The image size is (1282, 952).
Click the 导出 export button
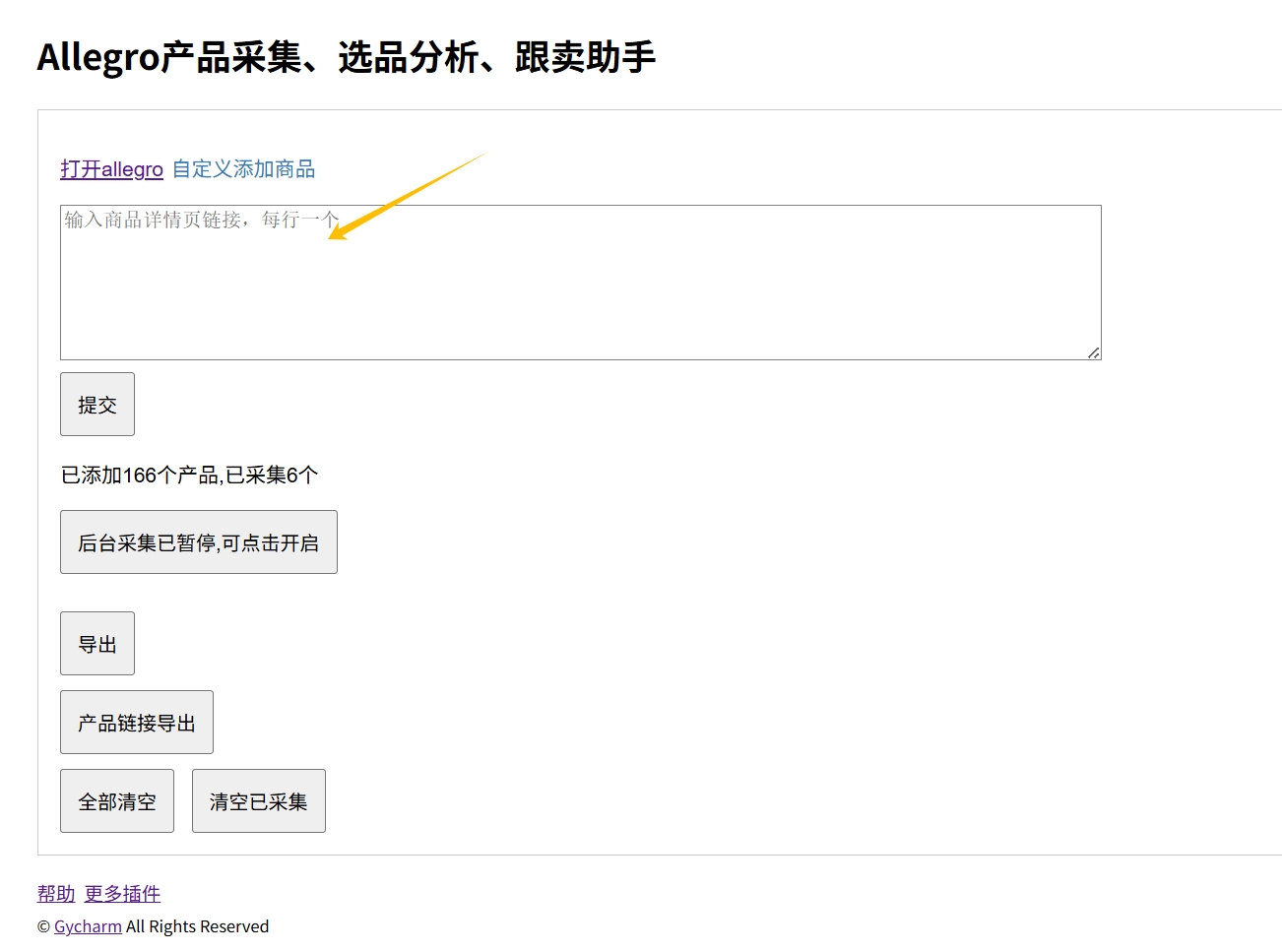pos(97,644)
